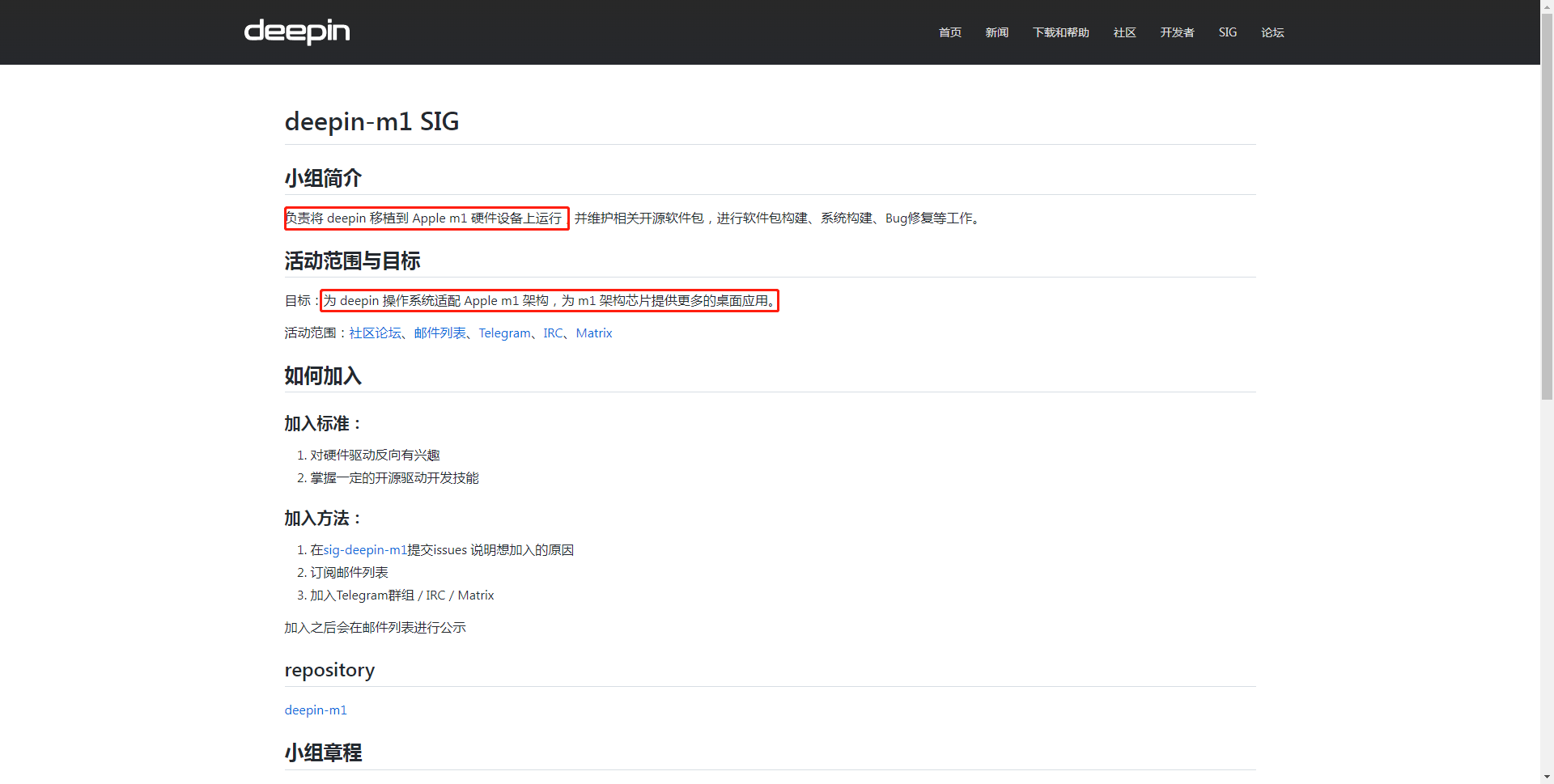Viewport: 1554px width, 784px height.
Task: Click the text 加入之后会在邮件列表进行公示
Action: click(x=375, y=628)
